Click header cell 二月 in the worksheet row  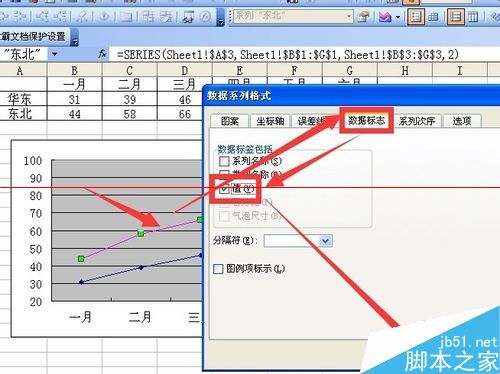130,84
